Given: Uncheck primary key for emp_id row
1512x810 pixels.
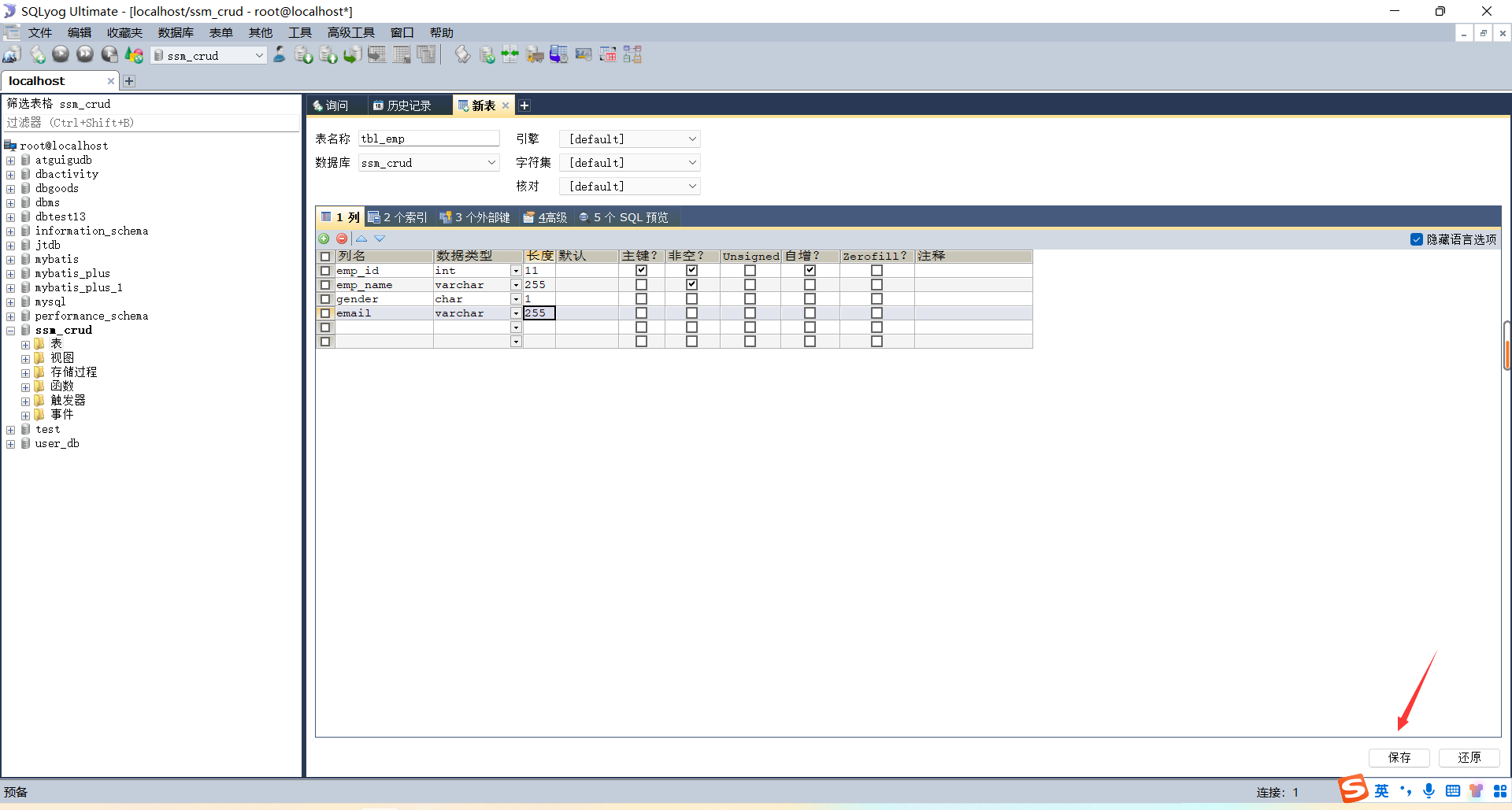Looking at the screenshot, I should pyautogui.click(x=641, y=271).
